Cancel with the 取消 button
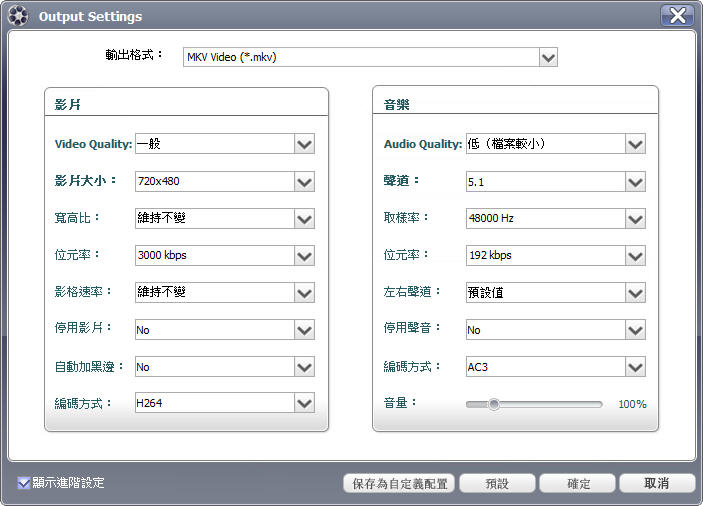The height and width of the screenshot is (506, 703). pos(657,483)
